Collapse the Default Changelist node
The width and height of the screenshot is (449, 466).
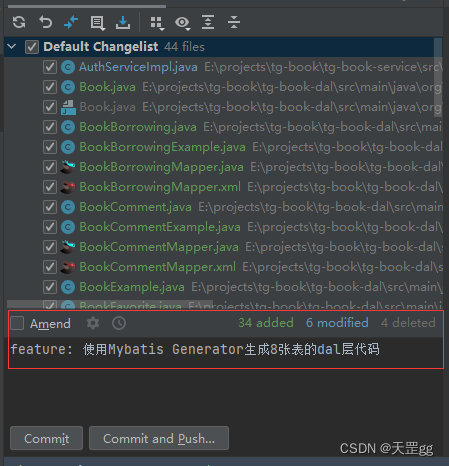tap(12, 47)
